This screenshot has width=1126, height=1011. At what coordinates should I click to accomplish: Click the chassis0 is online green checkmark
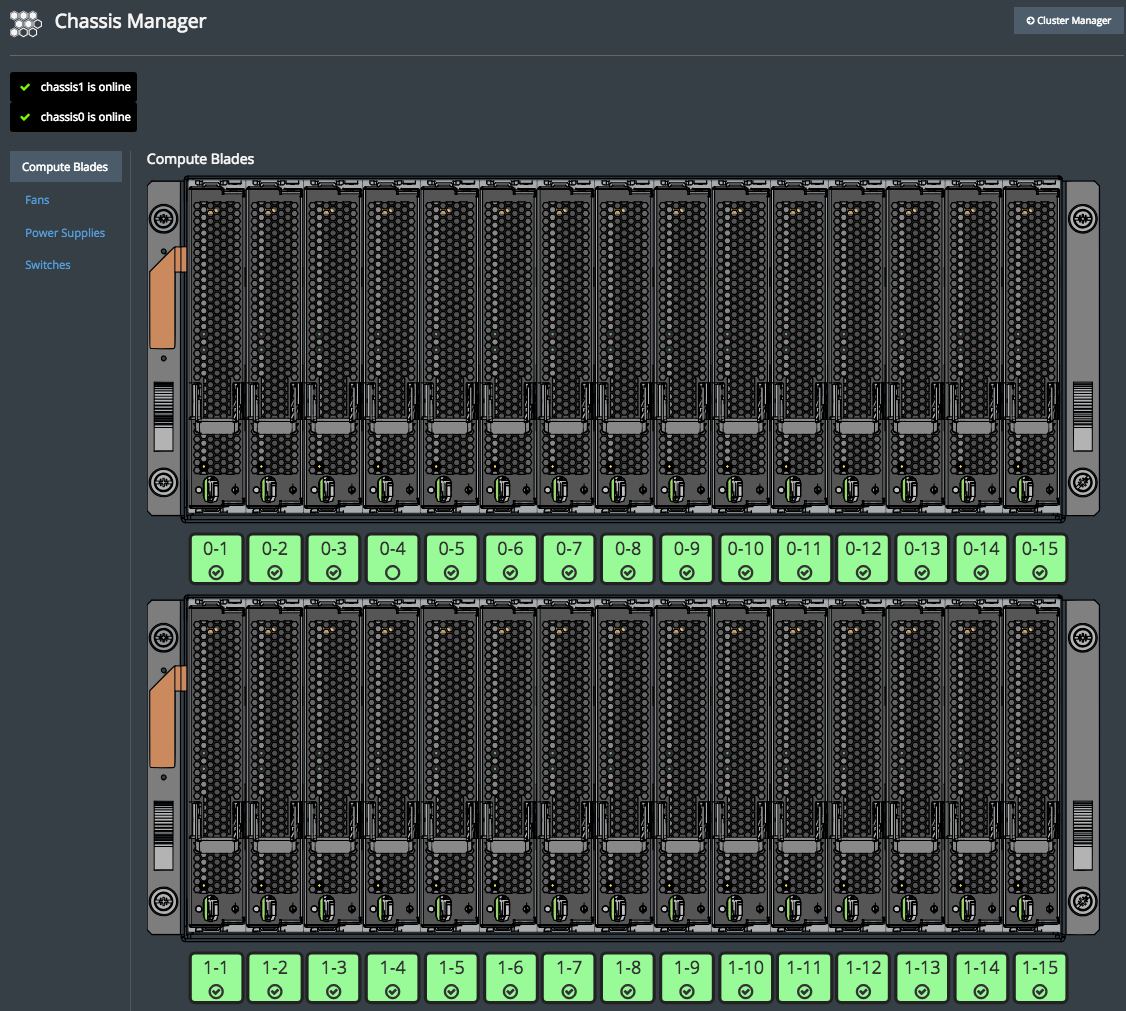[25, 117]
